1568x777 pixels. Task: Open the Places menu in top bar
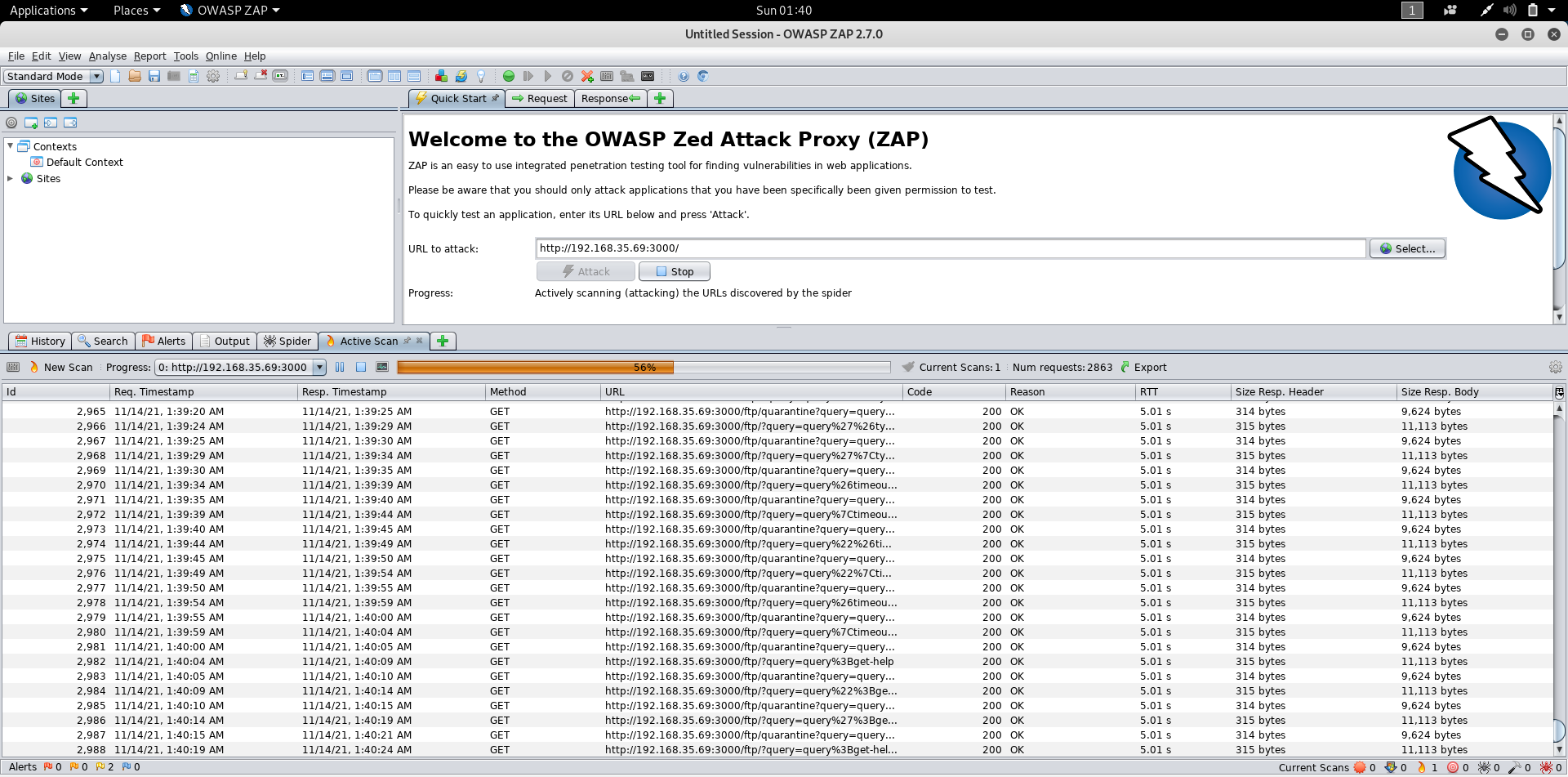point(136,11)
